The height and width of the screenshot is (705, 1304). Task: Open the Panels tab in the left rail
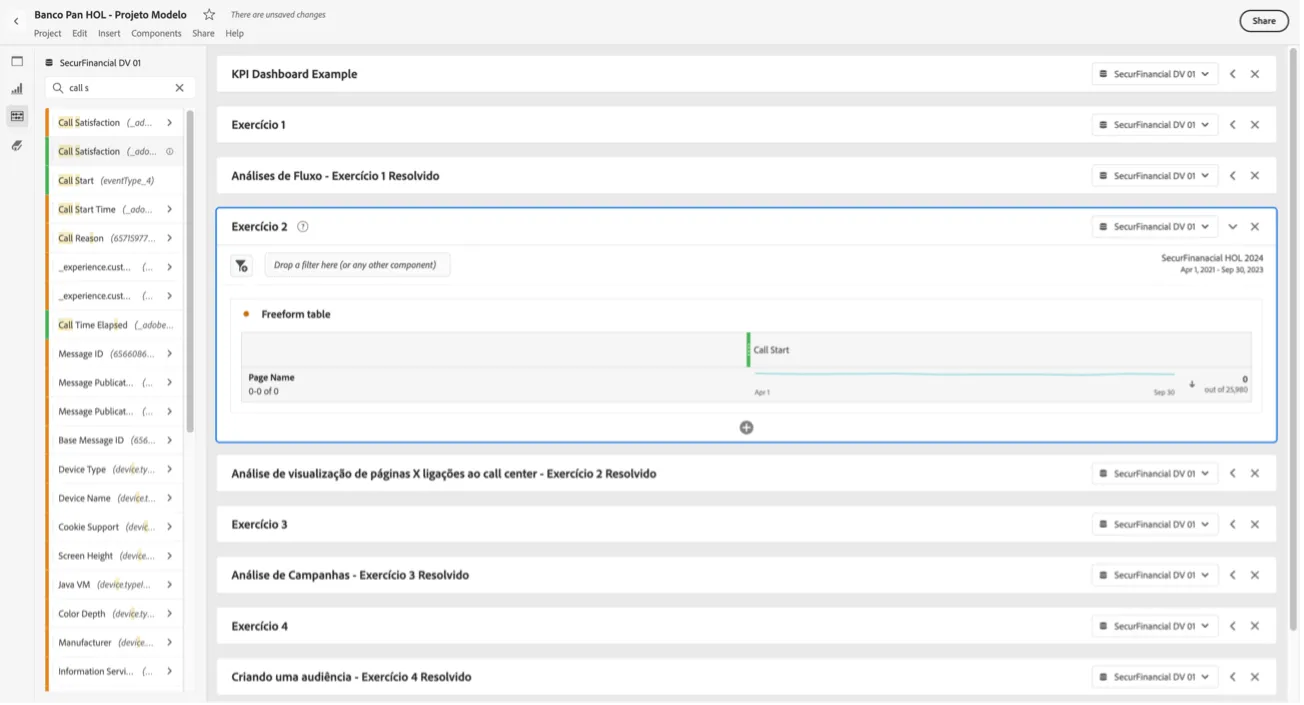17,61
